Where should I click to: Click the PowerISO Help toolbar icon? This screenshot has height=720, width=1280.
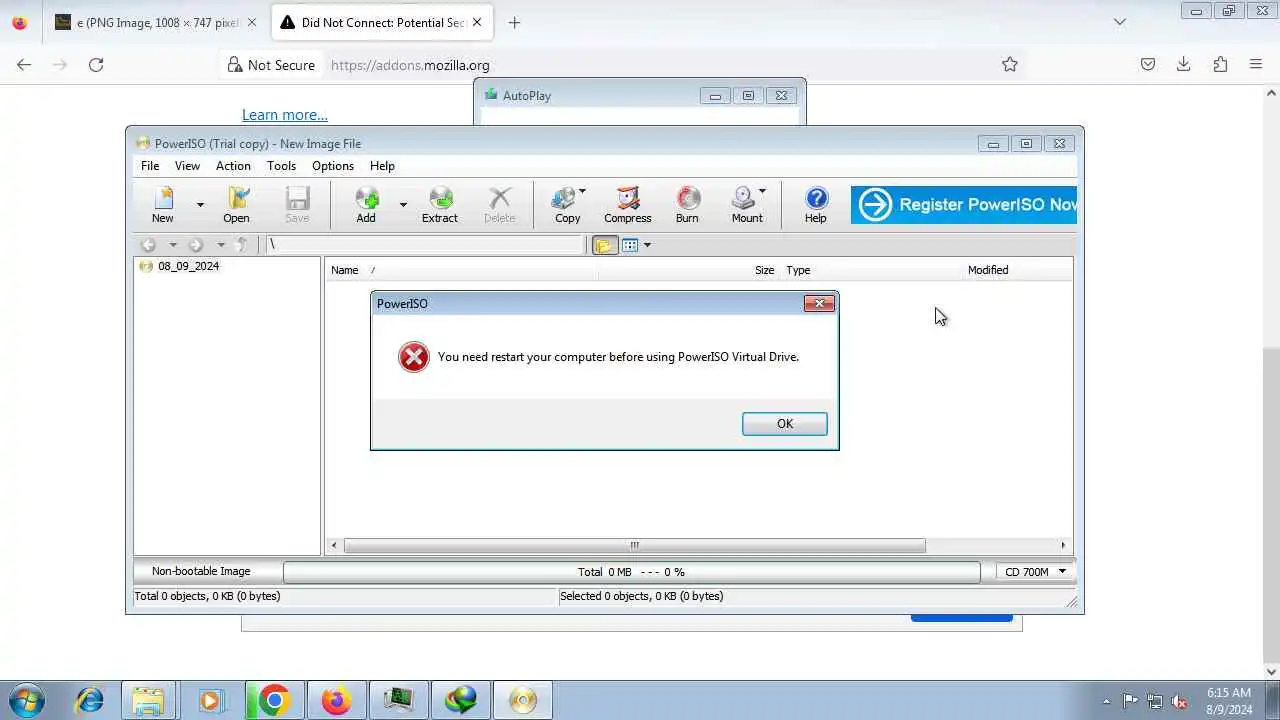point(816,204)
